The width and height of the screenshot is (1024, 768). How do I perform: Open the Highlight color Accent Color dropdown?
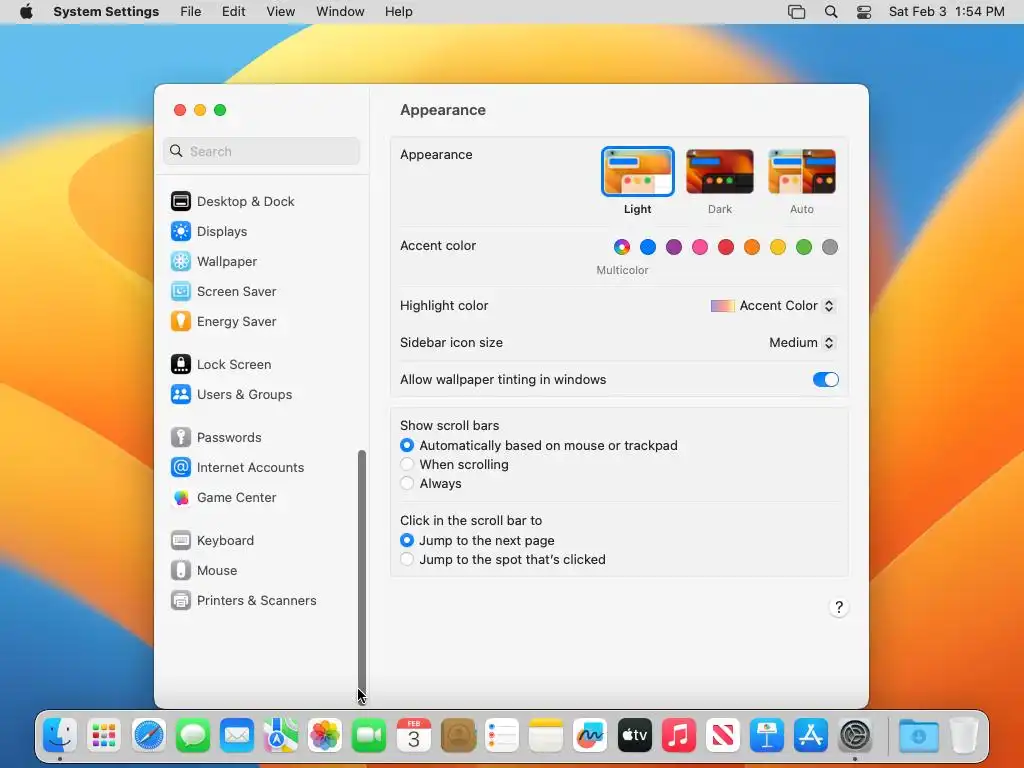coord(773,306)
